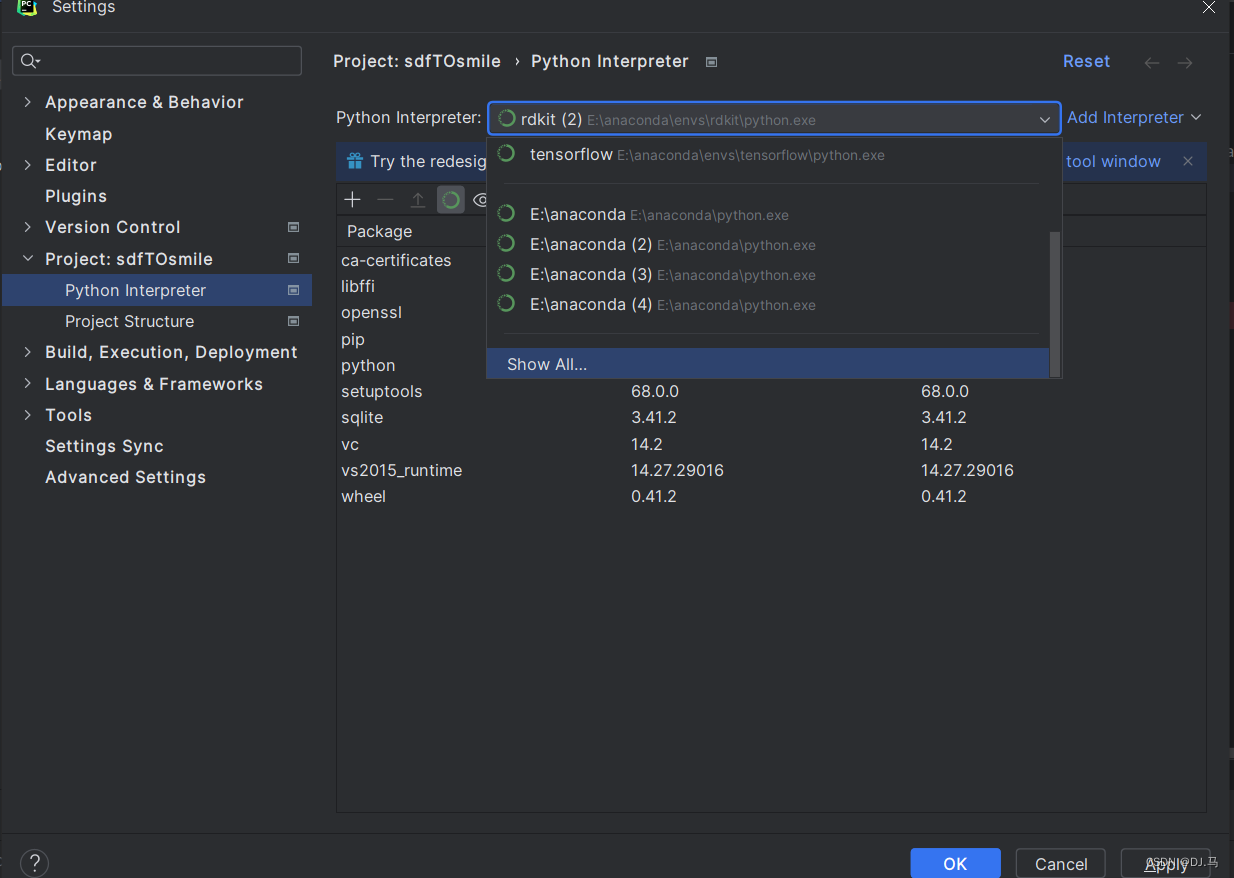Click the upgrade package arrow icon
Image resolution: width=1234 pixels, height=878 pixels.
(418, 200)
